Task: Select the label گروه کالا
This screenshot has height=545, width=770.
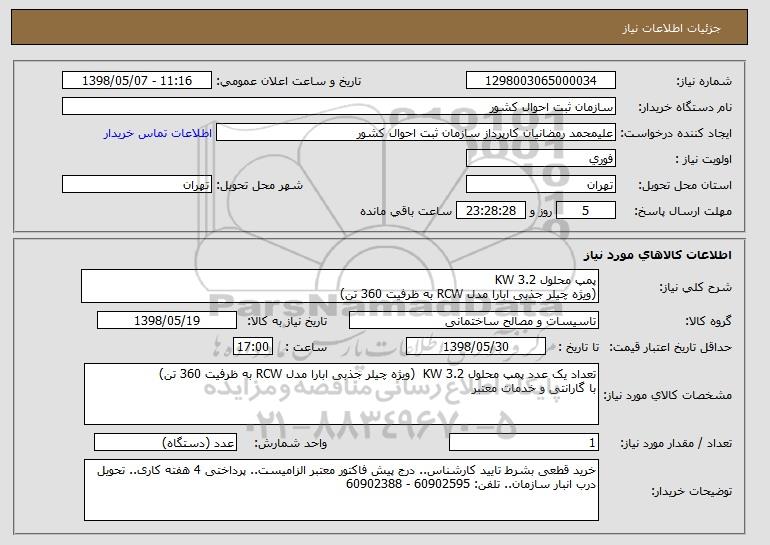Action: pyautogui.click(x=709, y=321)
